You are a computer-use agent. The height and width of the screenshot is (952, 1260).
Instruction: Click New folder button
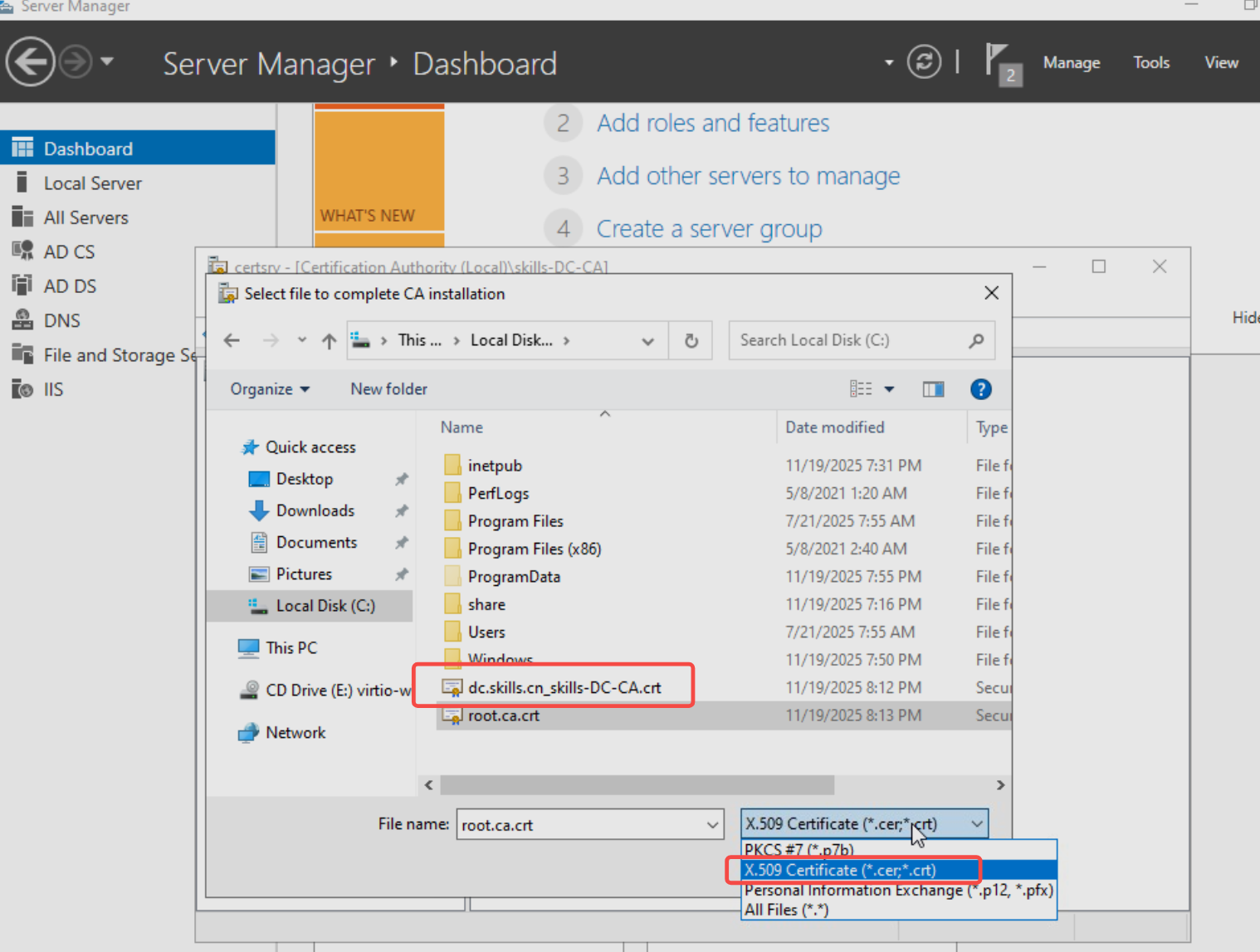click(388, 388)
